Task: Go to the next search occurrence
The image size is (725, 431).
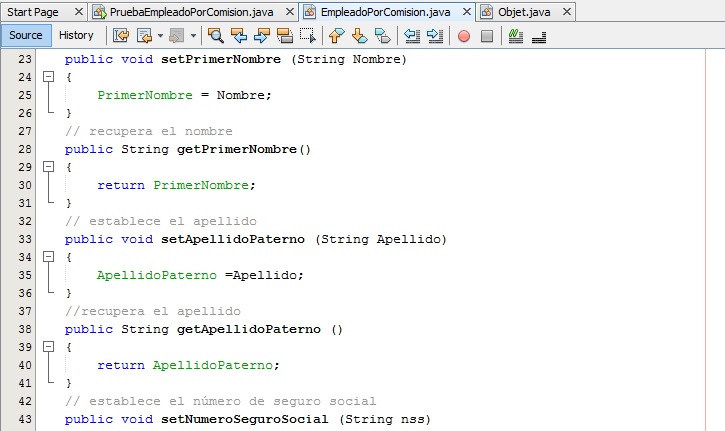Action: point(262,36)
